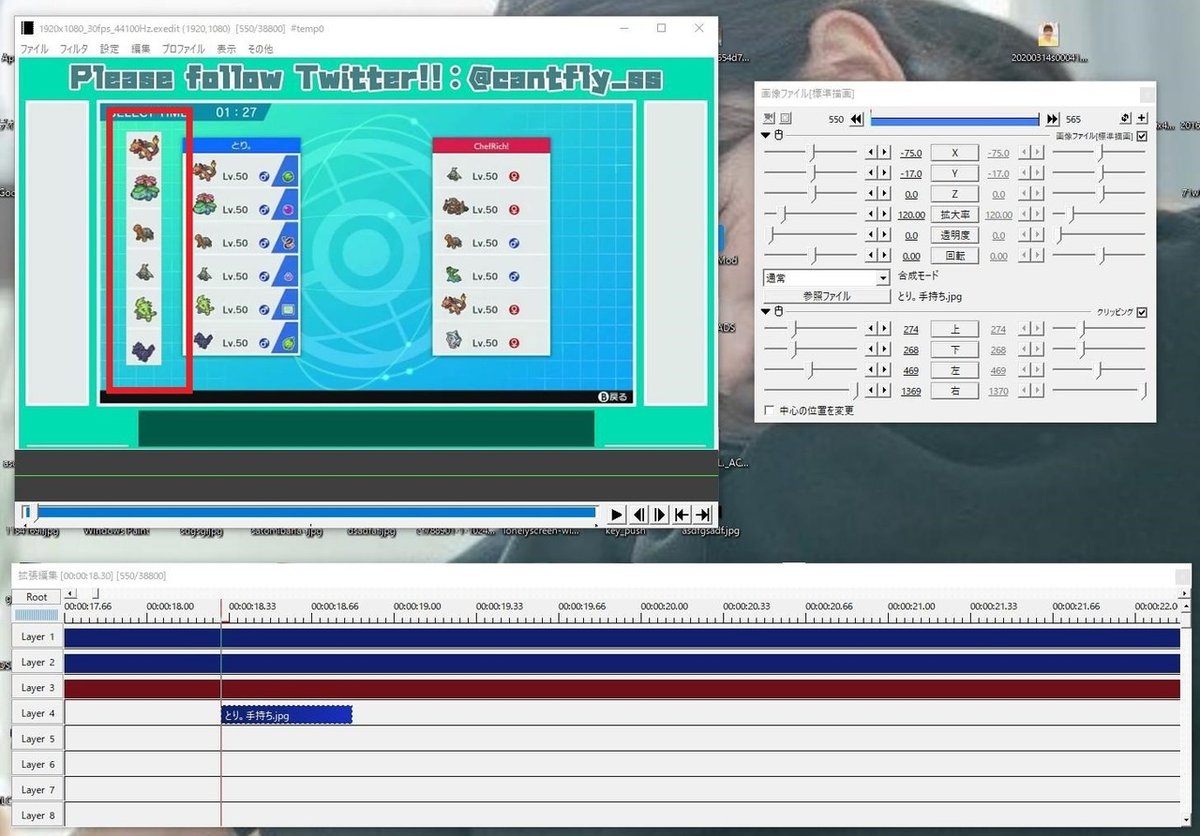Toggle visibility of Layer 2
Image resolution: width=1200 pixels, height=836 pixels.
click(x=38, y=662)
